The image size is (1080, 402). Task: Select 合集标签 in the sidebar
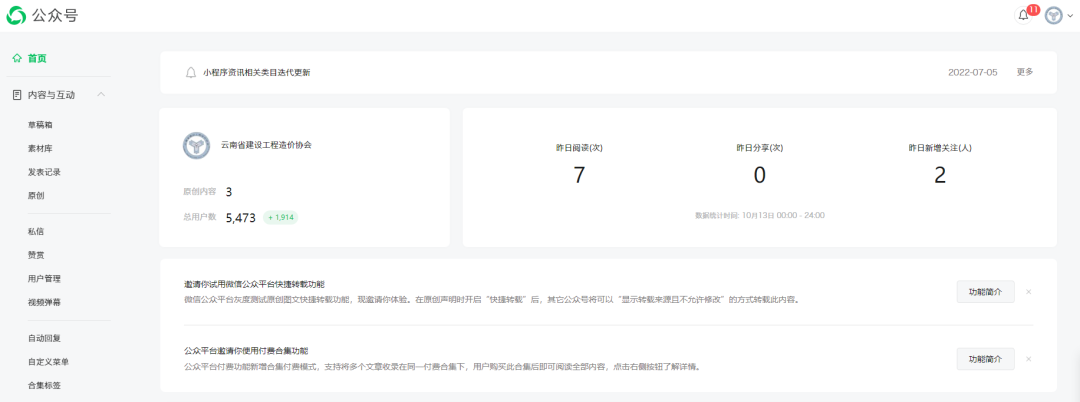[x=45, y=385]
